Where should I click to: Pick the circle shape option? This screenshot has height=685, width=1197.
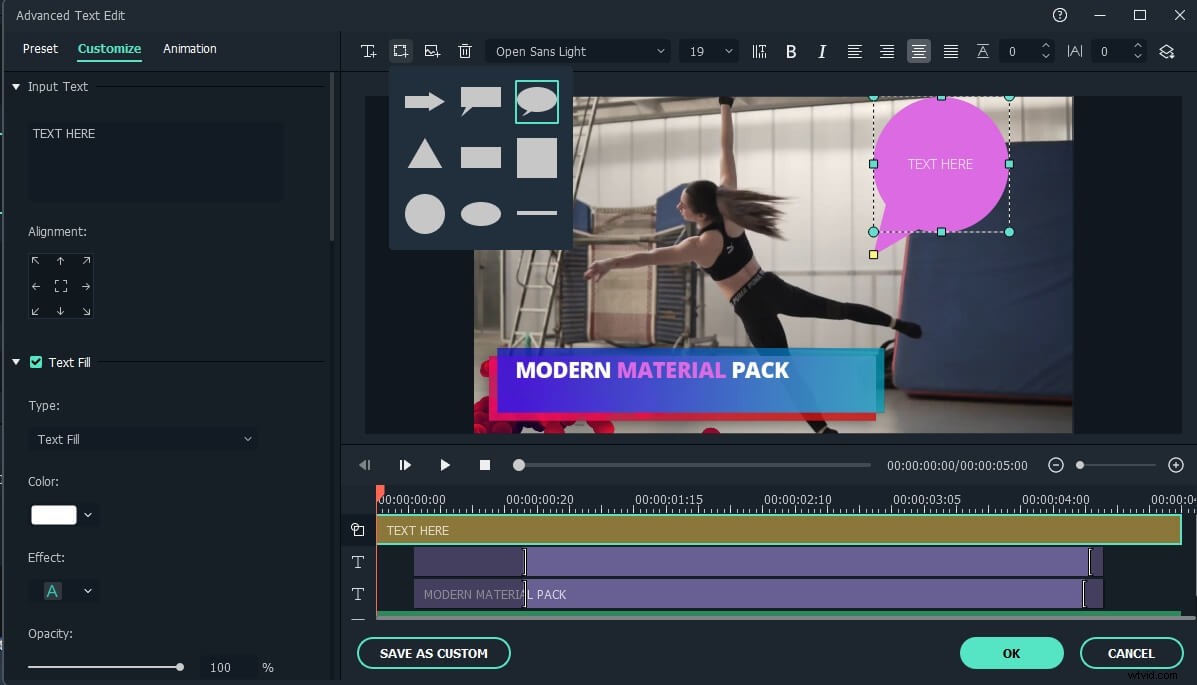(424, 213)
